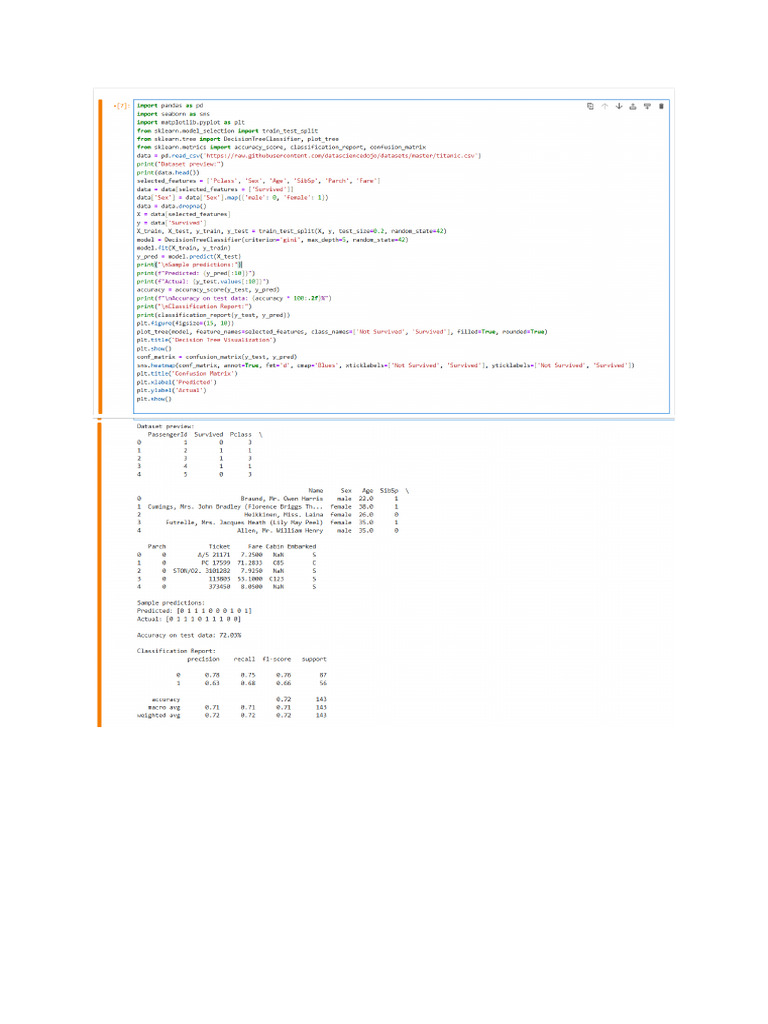Click 'Accuracy on test data: 72.03%' output

tap(189, 635)
